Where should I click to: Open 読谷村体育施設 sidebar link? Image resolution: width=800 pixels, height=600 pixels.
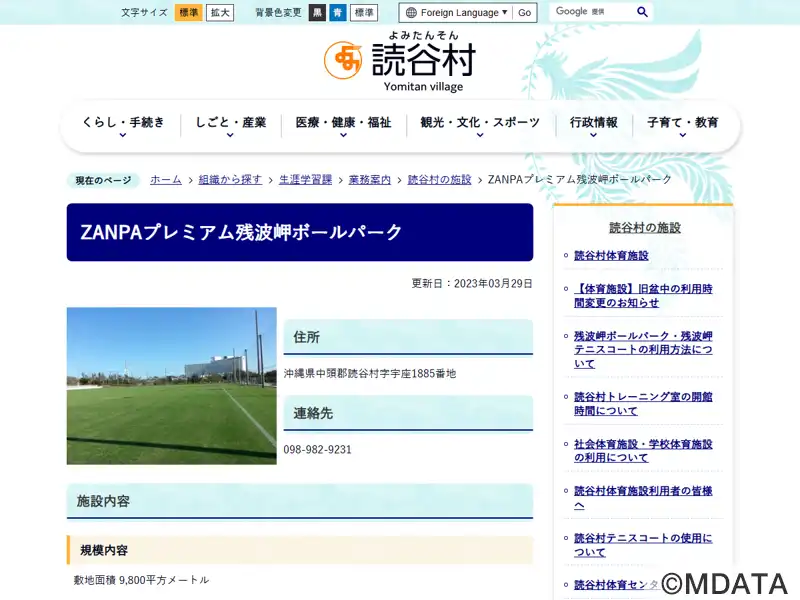(611, 256)
